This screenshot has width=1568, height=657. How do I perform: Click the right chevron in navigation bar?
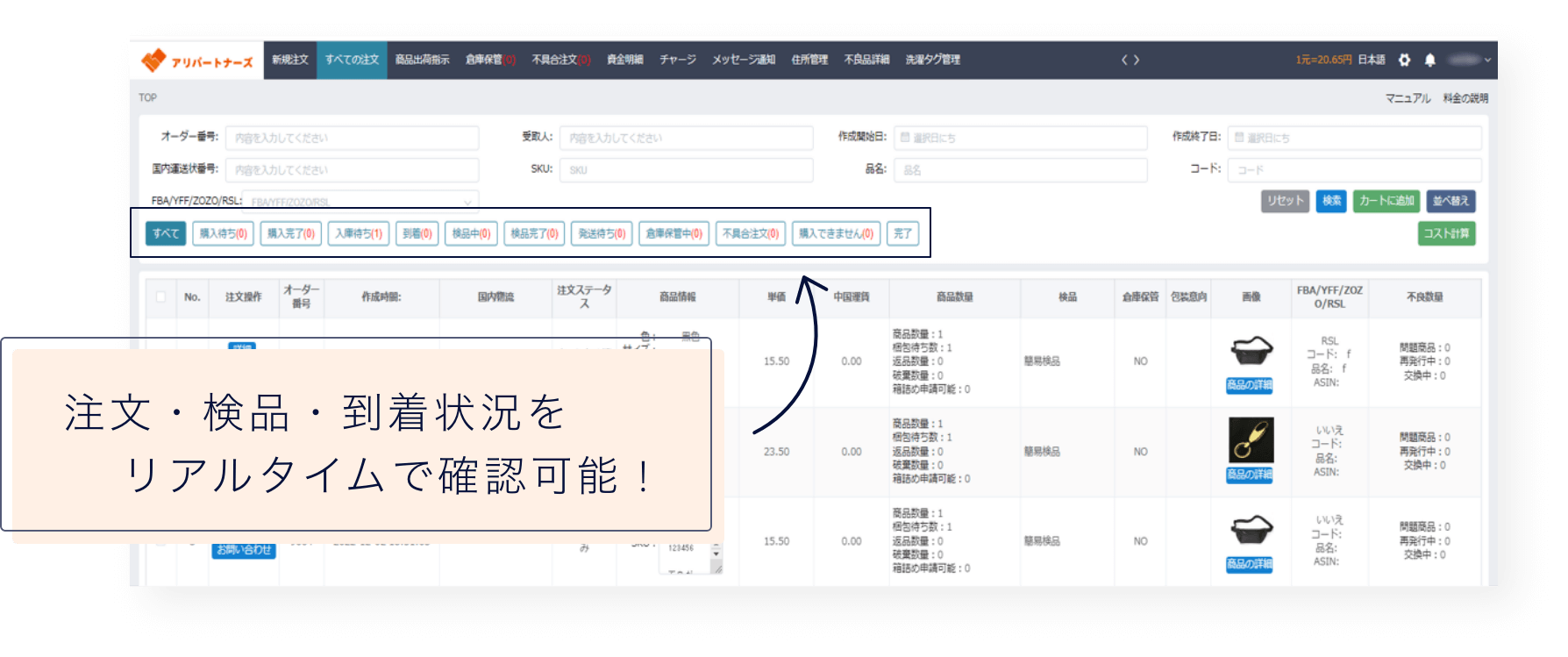pos(1137,61)
